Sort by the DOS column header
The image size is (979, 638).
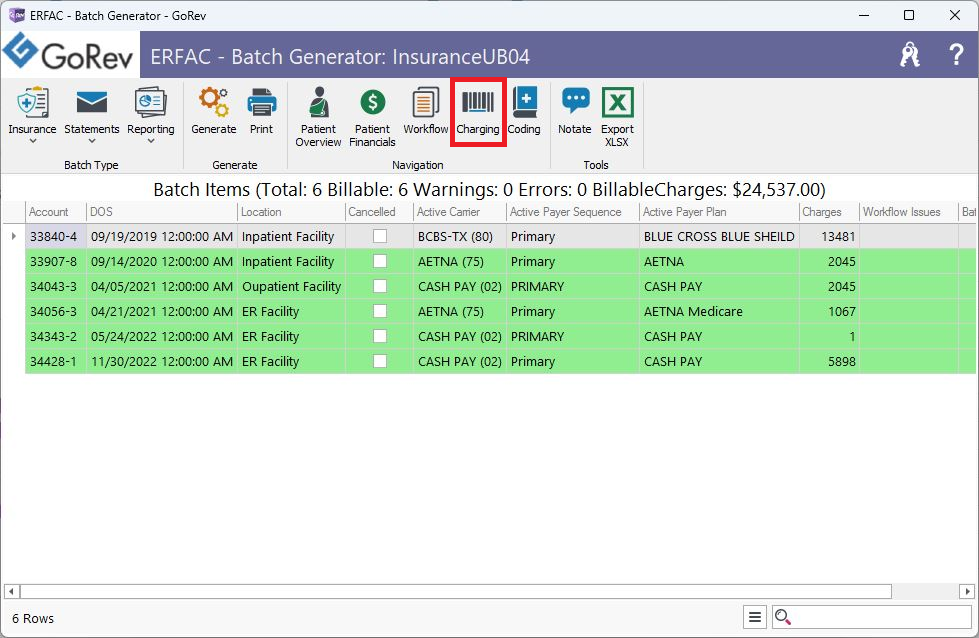click(x=162, y=212)
